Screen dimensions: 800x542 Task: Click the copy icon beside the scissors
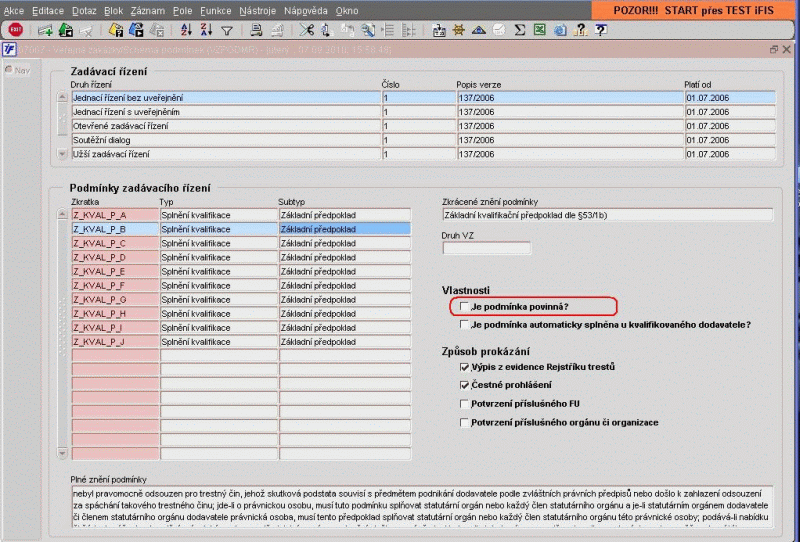[x=327, y=30]
